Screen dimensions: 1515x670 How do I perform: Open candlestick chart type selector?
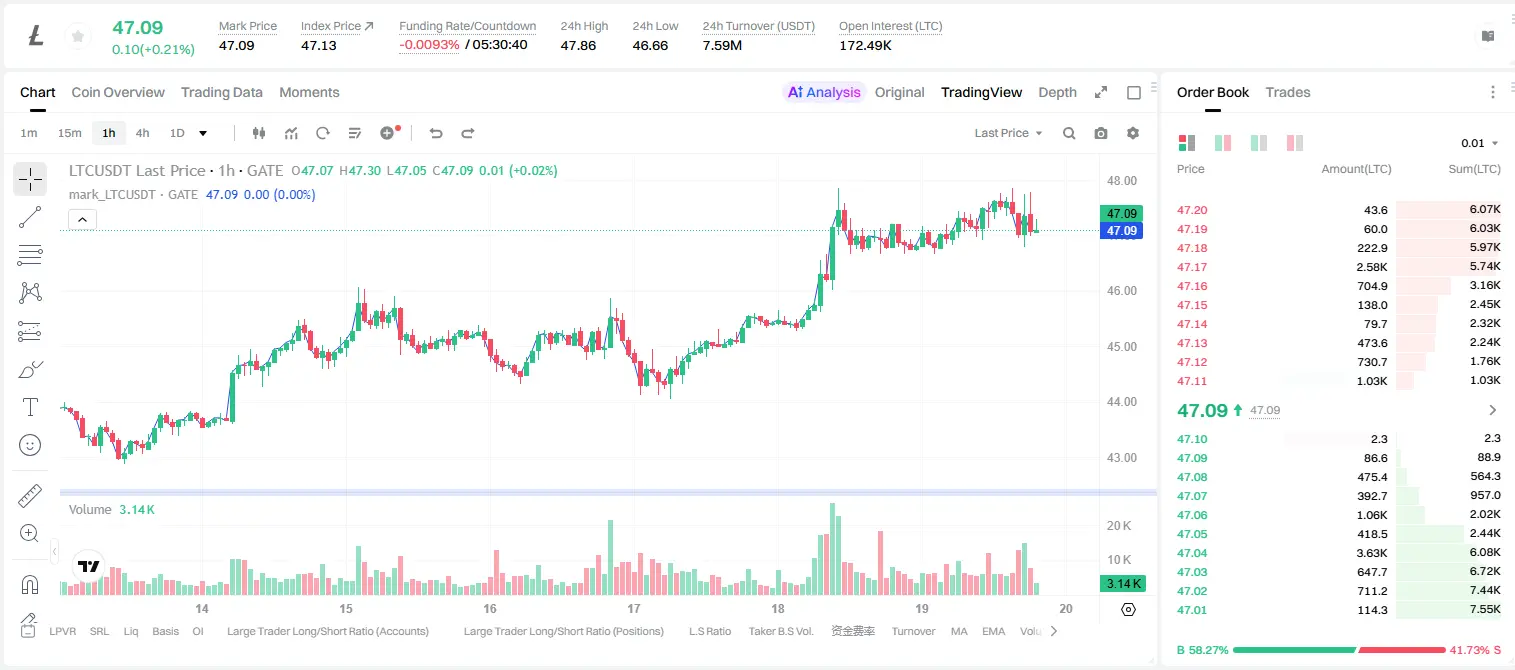[259, 133]
